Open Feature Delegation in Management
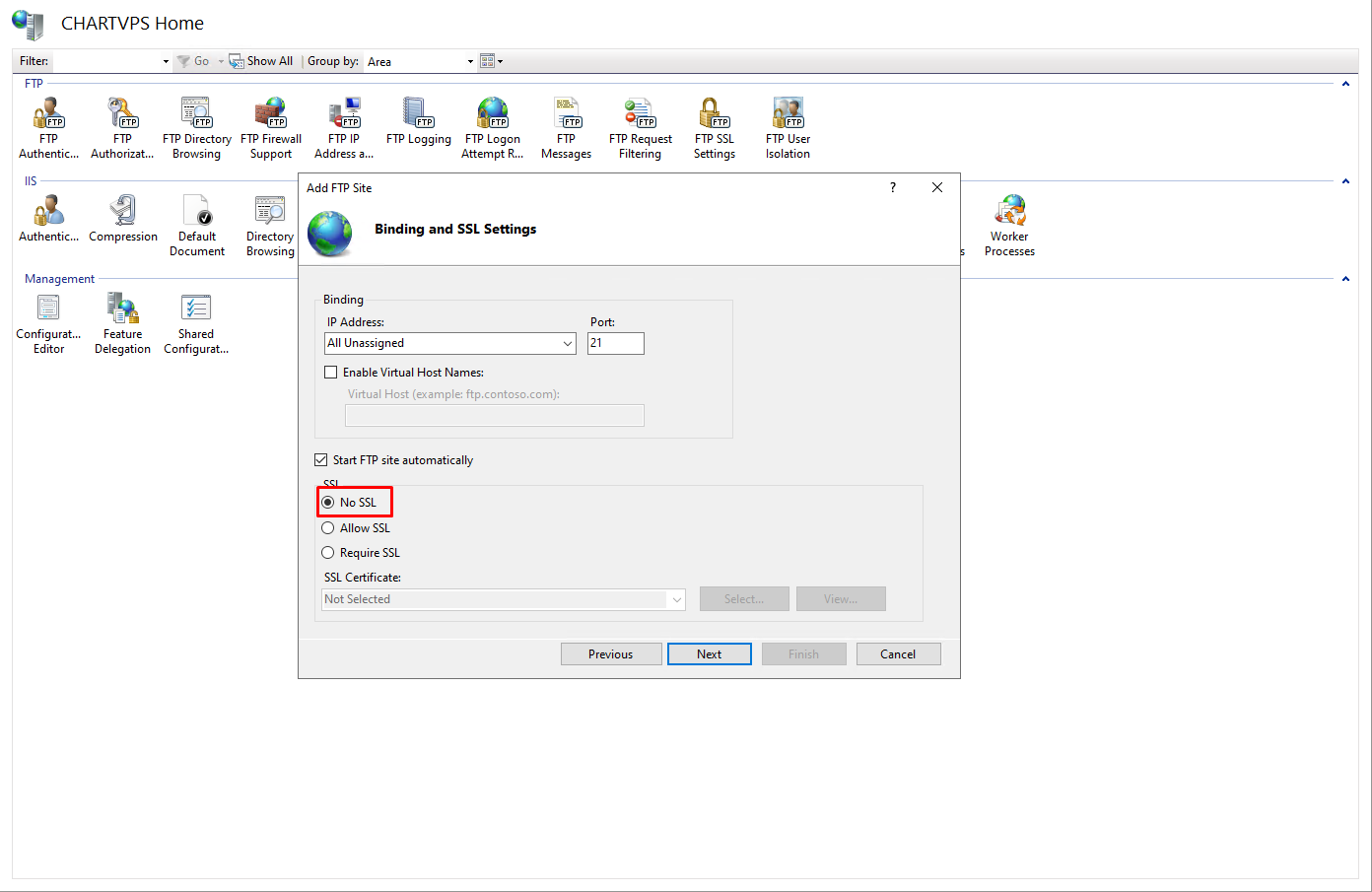This screenshot has width=1372, height=892. click(123, 323)
